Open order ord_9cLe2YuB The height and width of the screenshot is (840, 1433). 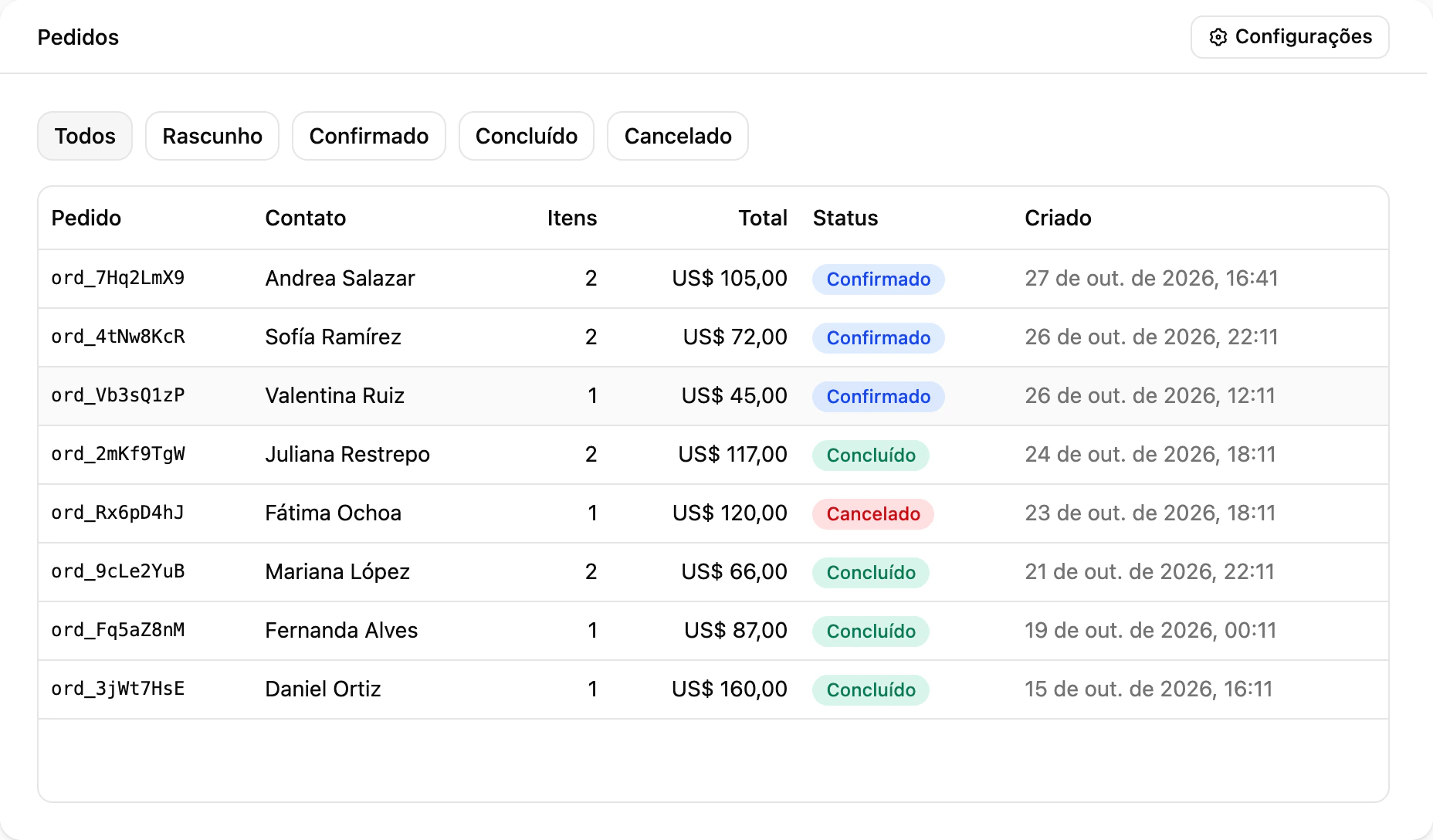pos(118,571)
